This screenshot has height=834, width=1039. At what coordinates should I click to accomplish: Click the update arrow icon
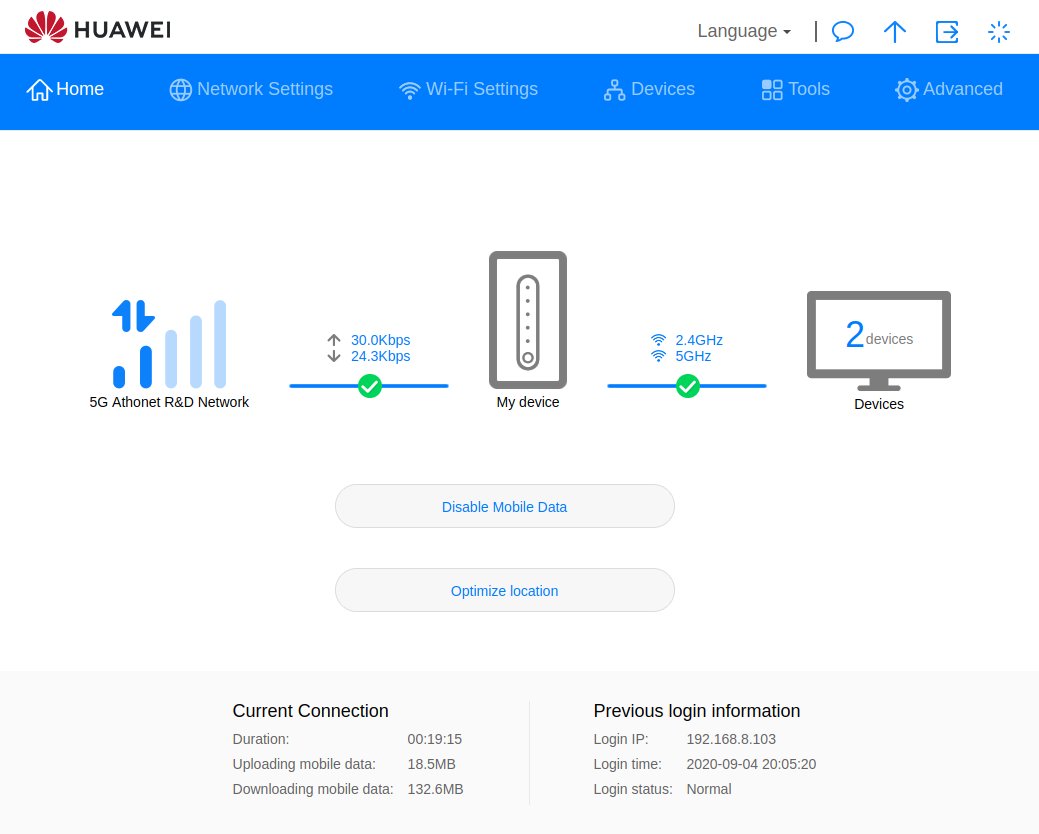point(895,31)
